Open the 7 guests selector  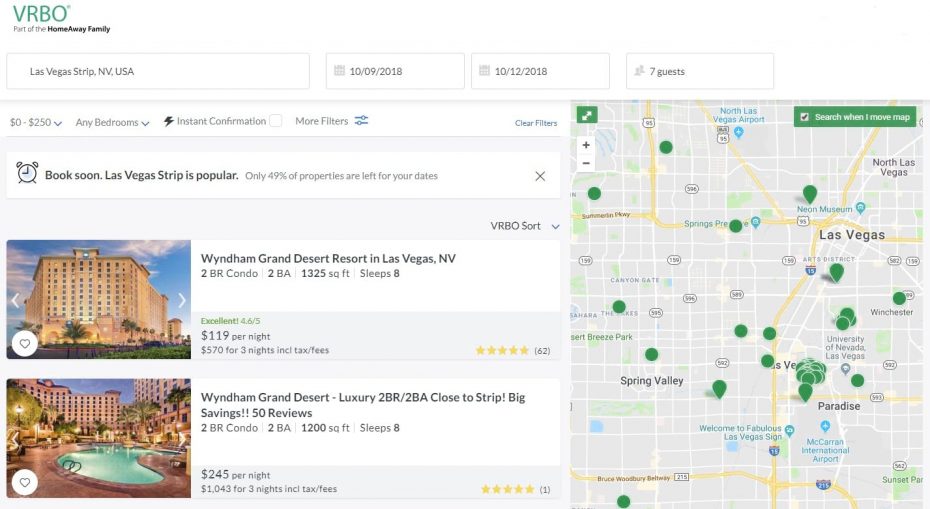click(700, 71)
